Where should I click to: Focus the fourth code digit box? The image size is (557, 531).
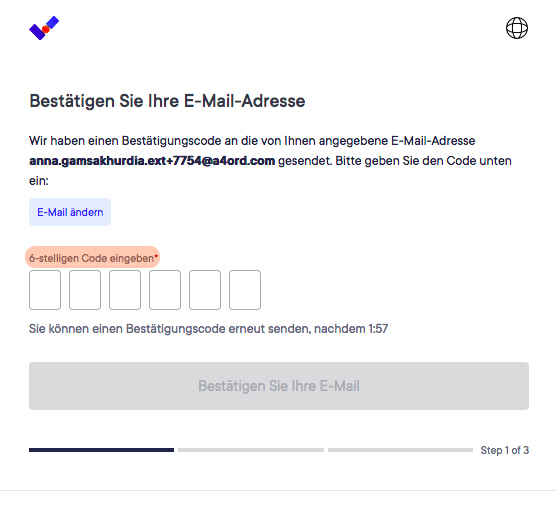pyautogui.click(x=165, y=290)
